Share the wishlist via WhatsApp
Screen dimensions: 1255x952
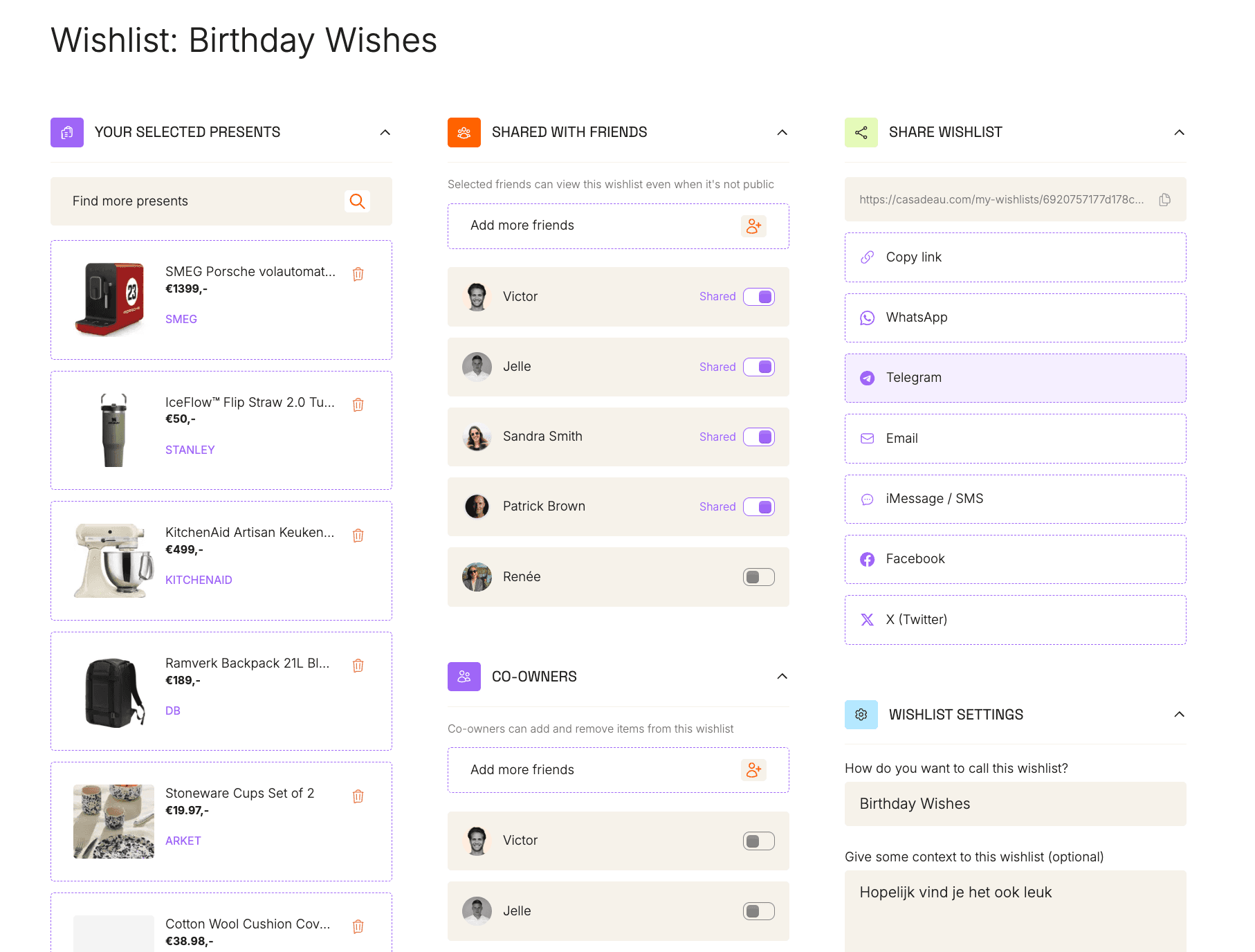tap(1015, 318)
